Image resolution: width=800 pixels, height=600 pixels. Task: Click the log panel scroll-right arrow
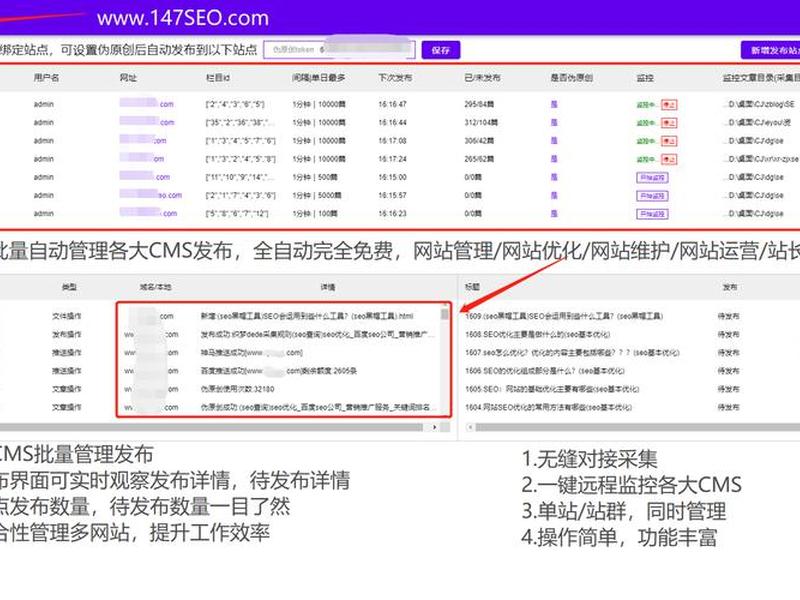(434, 427)
